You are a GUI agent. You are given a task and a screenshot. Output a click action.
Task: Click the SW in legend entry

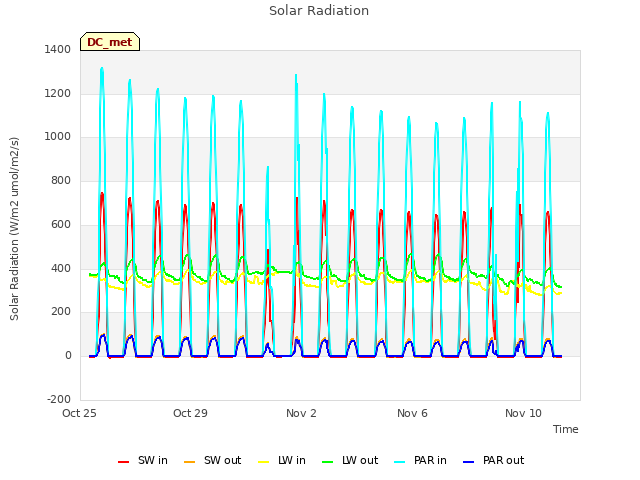(143, 460)
